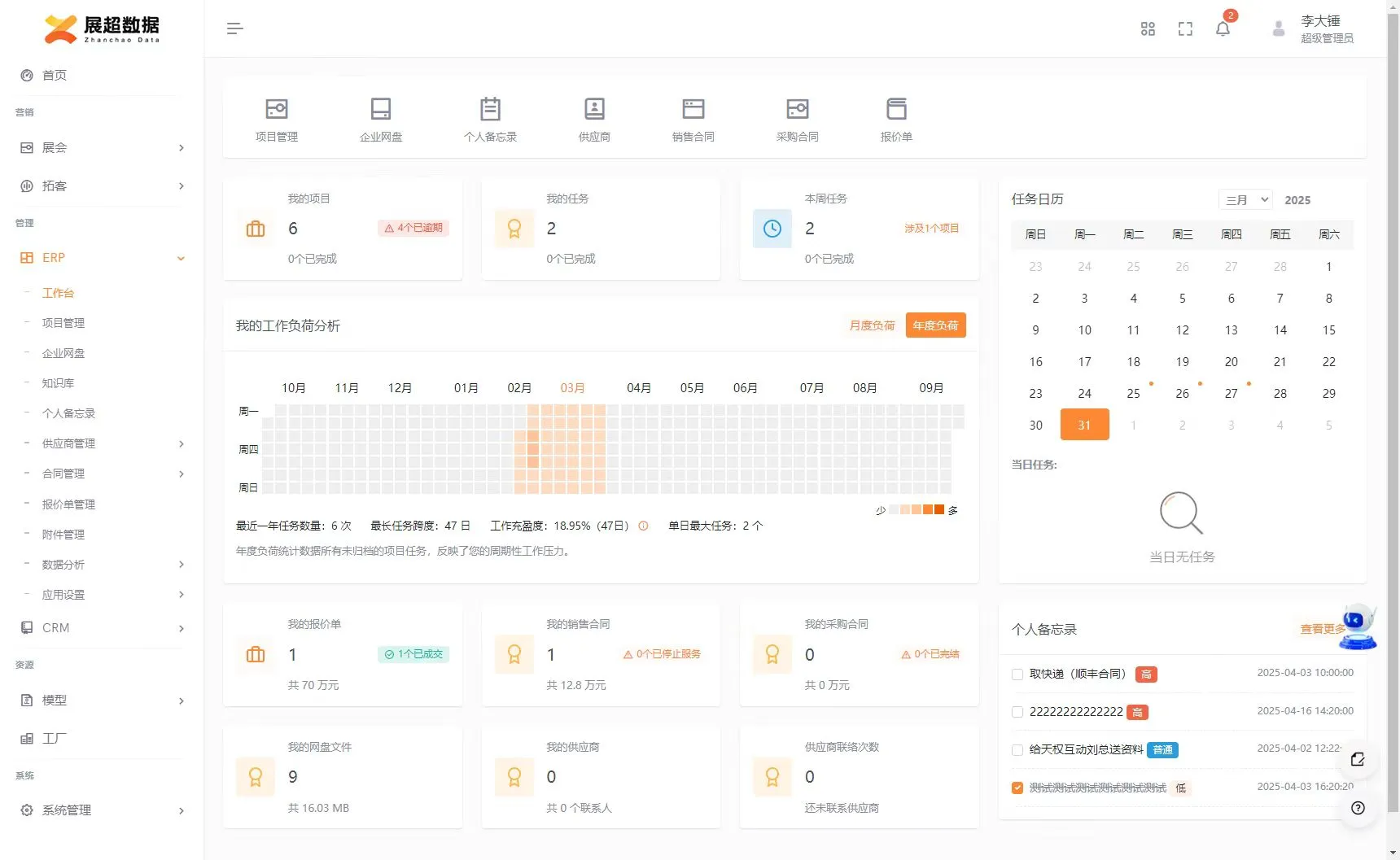Click the 涉及1个项目 link
This screenshot has height=860, width=1400.
point(931,229)
